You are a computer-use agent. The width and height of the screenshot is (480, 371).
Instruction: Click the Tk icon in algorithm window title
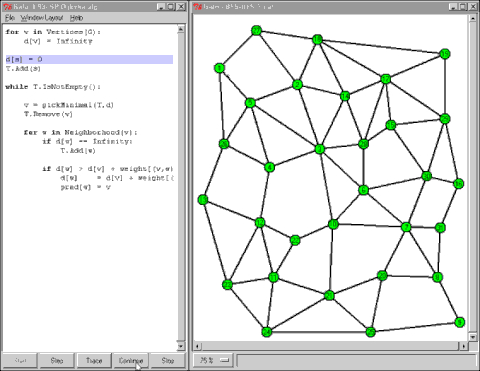[x=7, y=6]
